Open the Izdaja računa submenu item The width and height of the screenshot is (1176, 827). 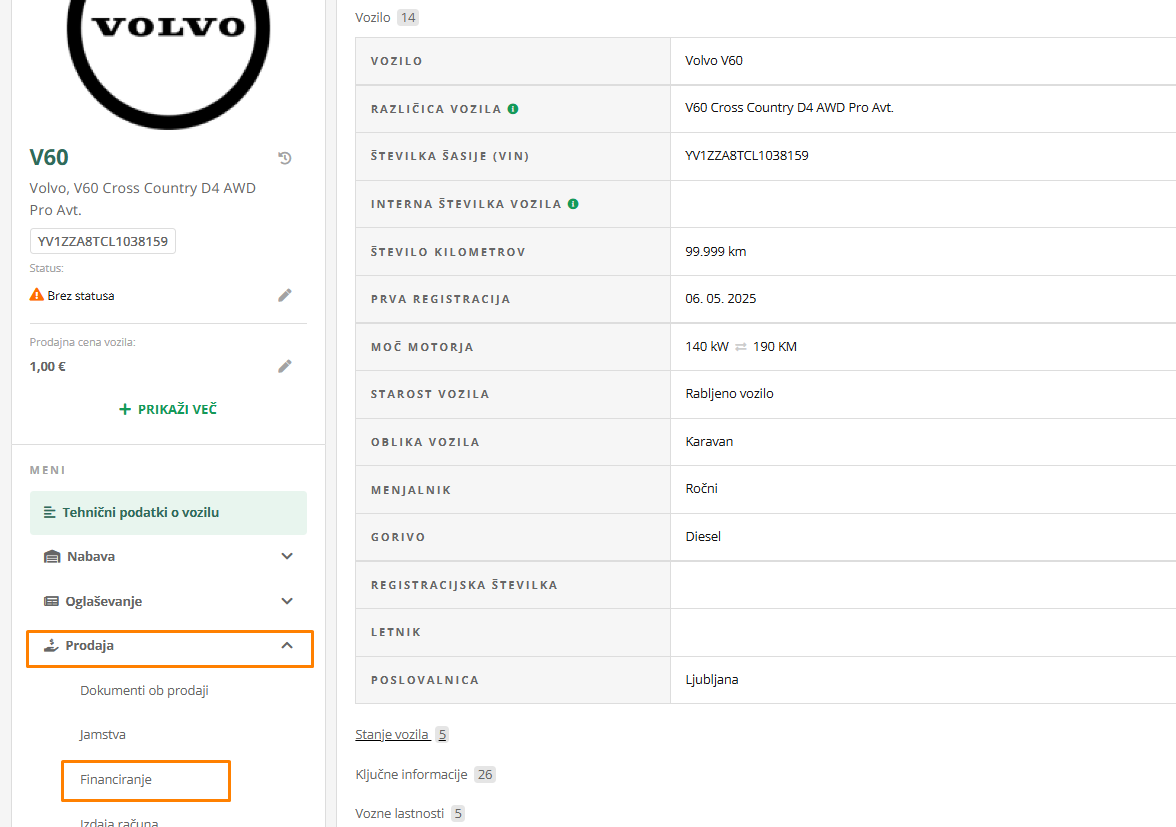(x=119, y=822)
